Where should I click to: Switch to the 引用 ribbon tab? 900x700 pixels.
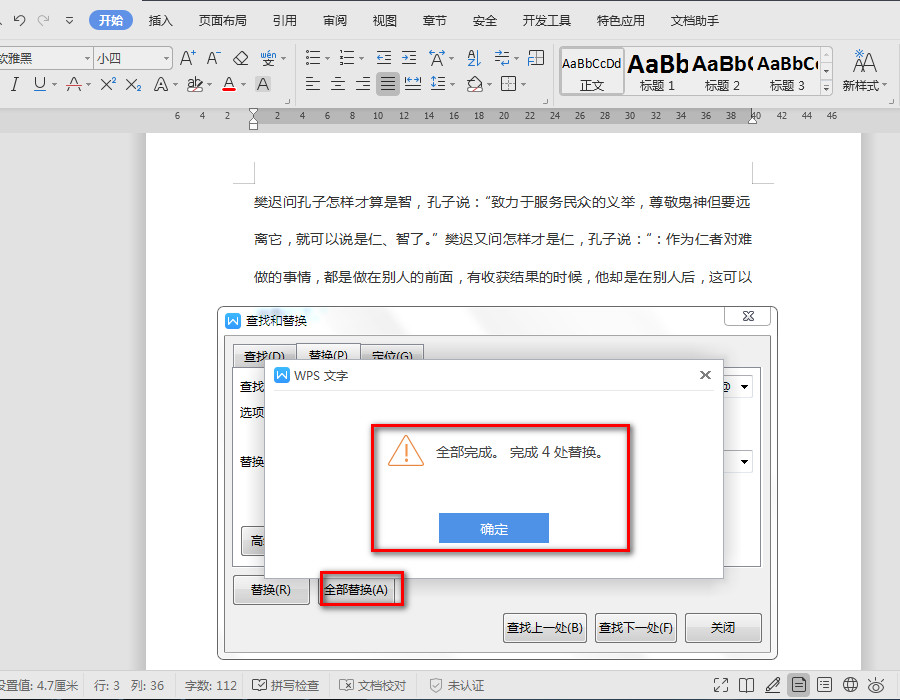click(x=285, y=21)
